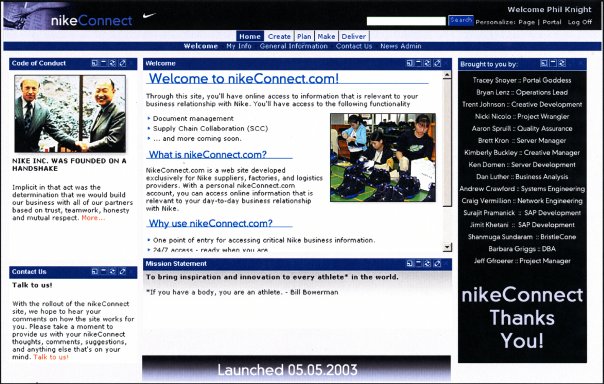Refresh the Welcome panel content
Screen dimensions: 604x384
tap(428, 63)
